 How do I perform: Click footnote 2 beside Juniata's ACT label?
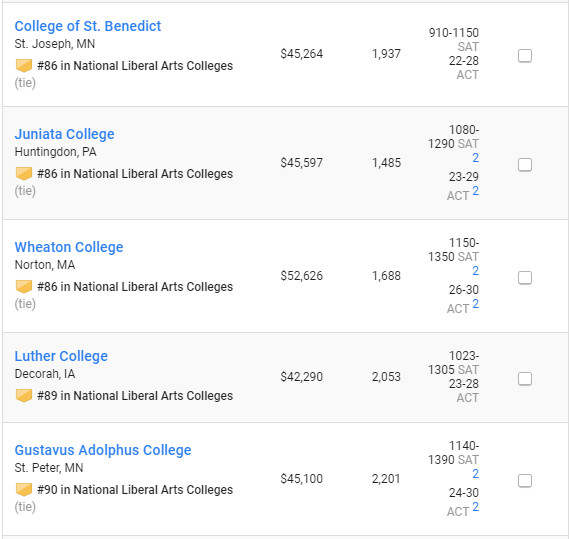[x=475, y=191]
